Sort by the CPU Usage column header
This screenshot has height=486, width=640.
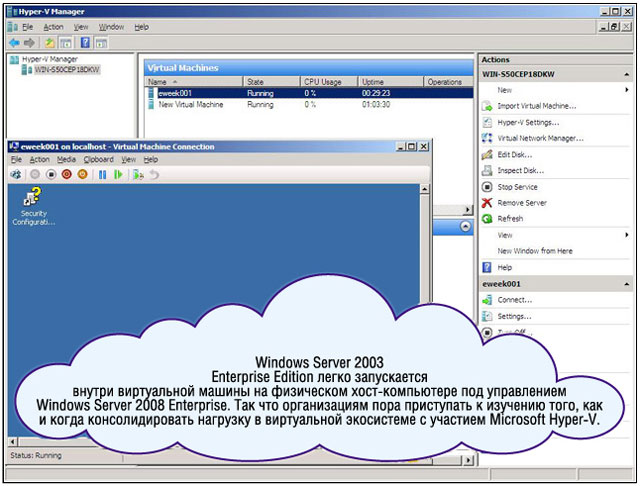click(329, 82)
